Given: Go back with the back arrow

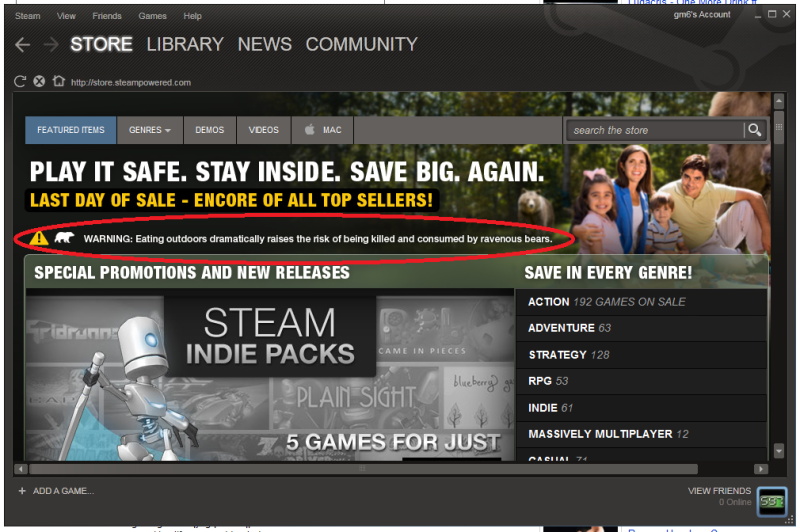Looking at the screenshot, I should [23, 45].
